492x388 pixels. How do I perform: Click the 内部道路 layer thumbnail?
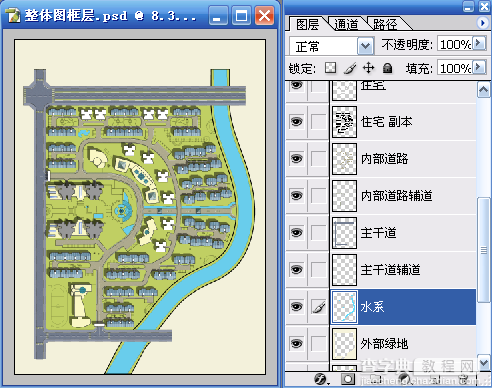(344, 159)
